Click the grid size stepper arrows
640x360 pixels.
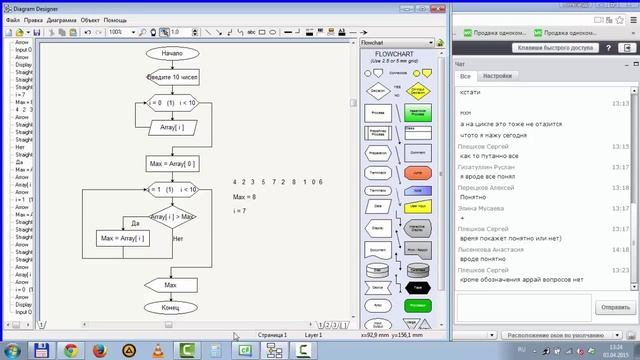[x=195, y=32]
